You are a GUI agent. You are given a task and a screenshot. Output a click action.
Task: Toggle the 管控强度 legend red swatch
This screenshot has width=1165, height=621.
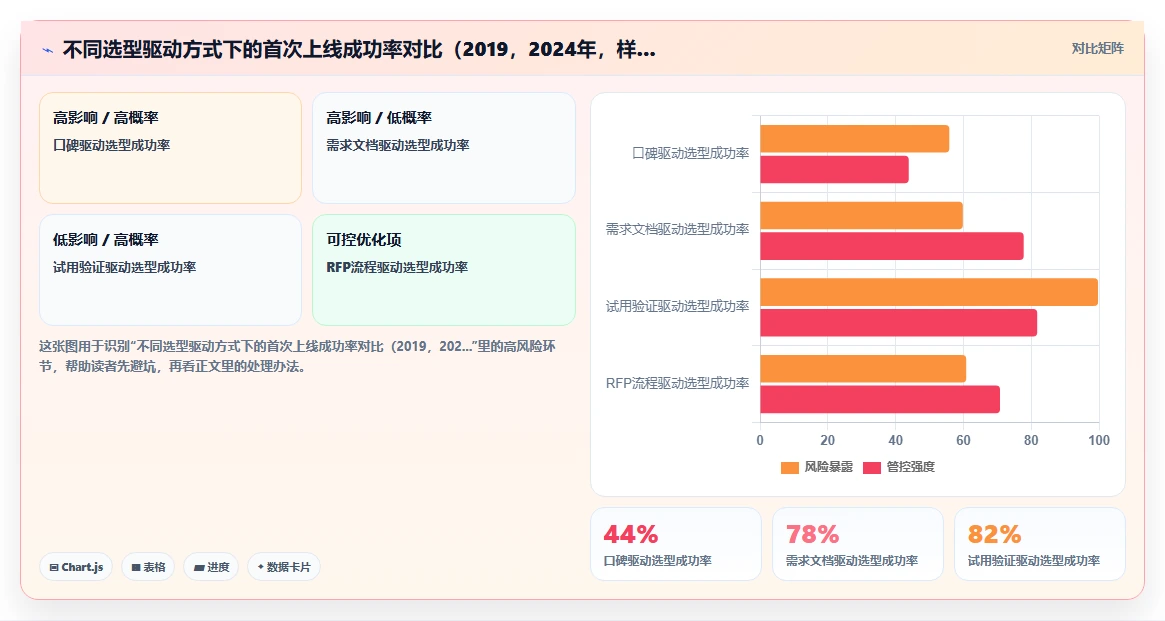[x=872, y=467]
